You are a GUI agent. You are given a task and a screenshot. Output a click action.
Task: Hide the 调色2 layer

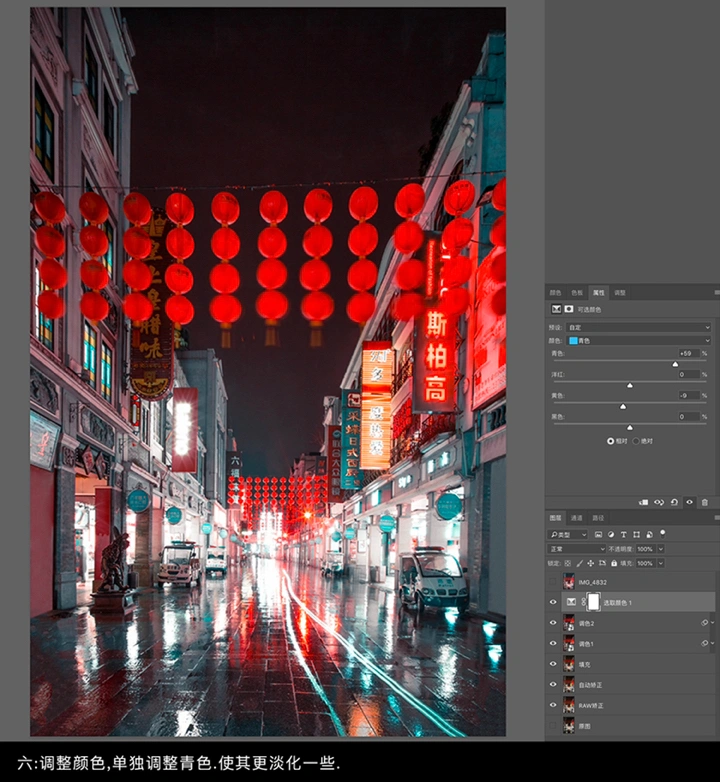click(x=553, y=623)
